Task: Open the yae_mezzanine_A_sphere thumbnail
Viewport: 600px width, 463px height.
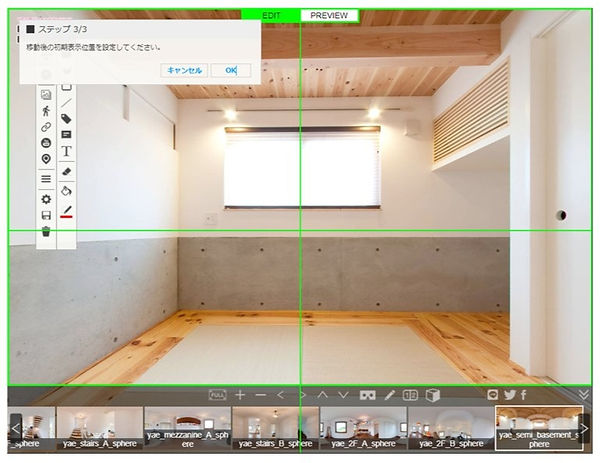Action: [x=187, y=428]
